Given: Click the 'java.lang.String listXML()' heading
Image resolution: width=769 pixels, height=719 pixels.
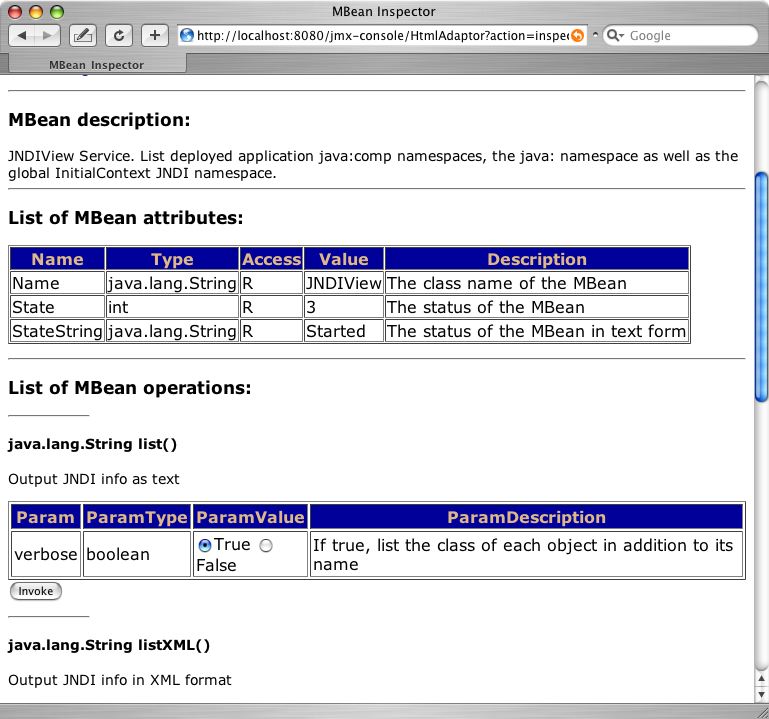Looking at the screenshot, I should (x=109, y=644).
